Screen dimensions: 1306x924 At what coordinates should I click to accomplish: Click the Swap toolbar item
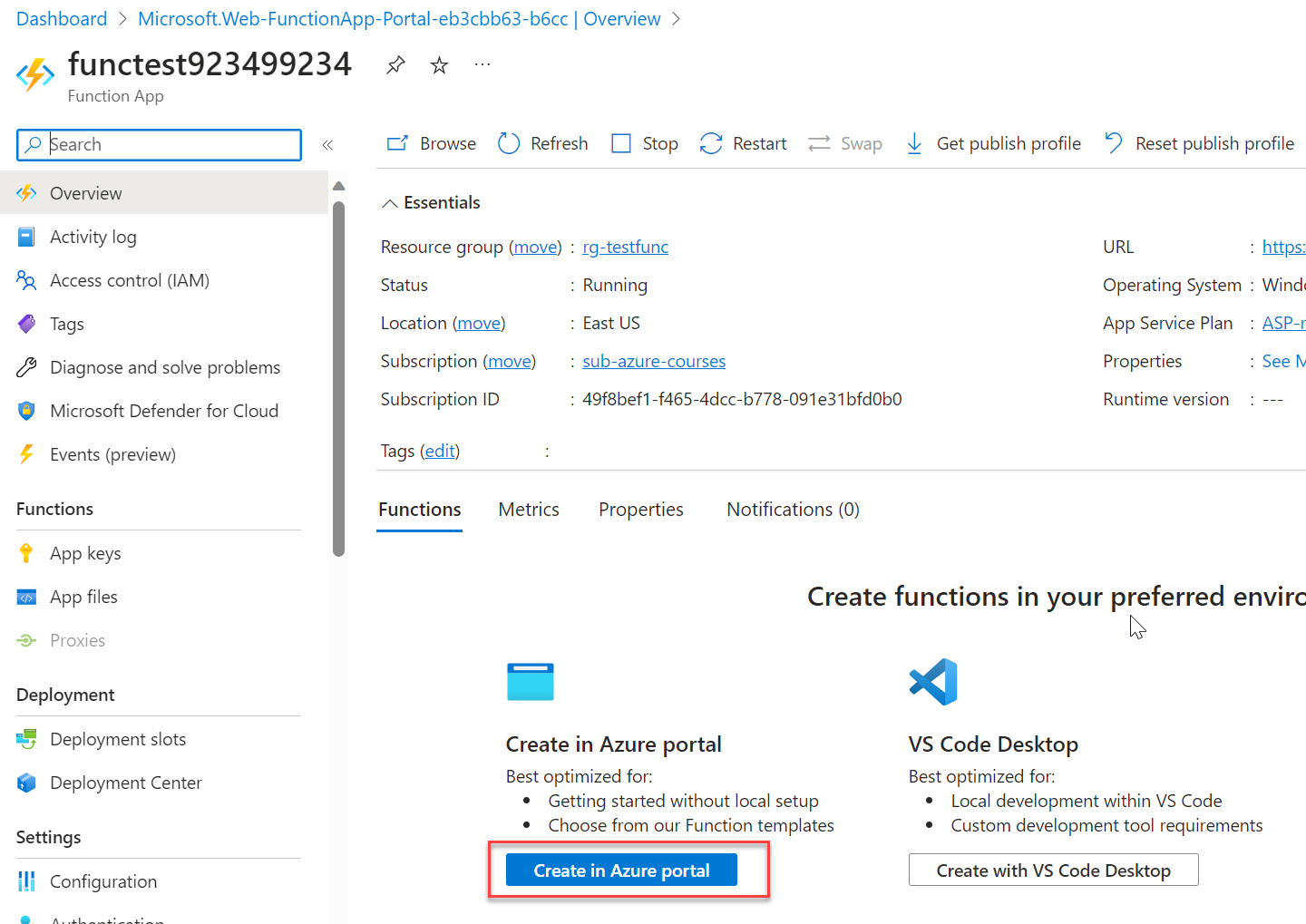(845, 143)
